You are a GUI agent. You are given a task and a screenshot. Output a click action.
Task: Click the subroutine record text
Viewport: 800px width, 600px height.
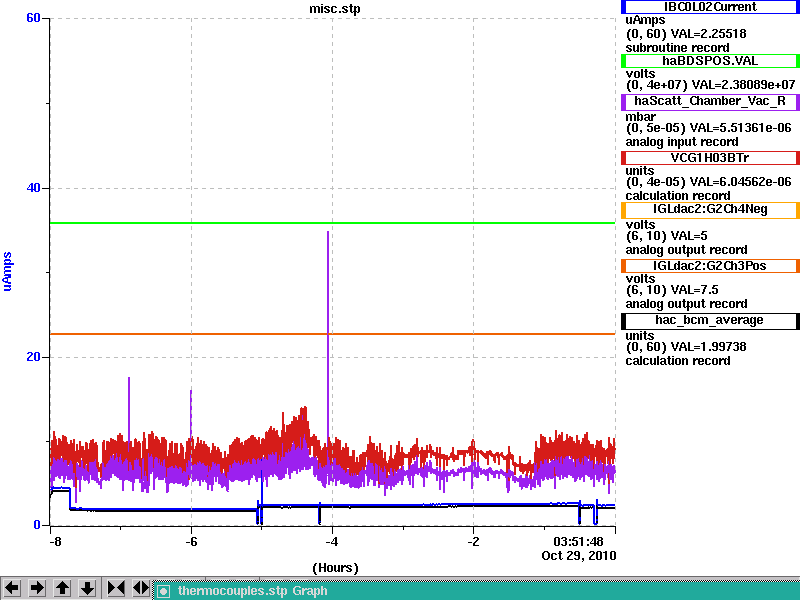tap(678, 48)
